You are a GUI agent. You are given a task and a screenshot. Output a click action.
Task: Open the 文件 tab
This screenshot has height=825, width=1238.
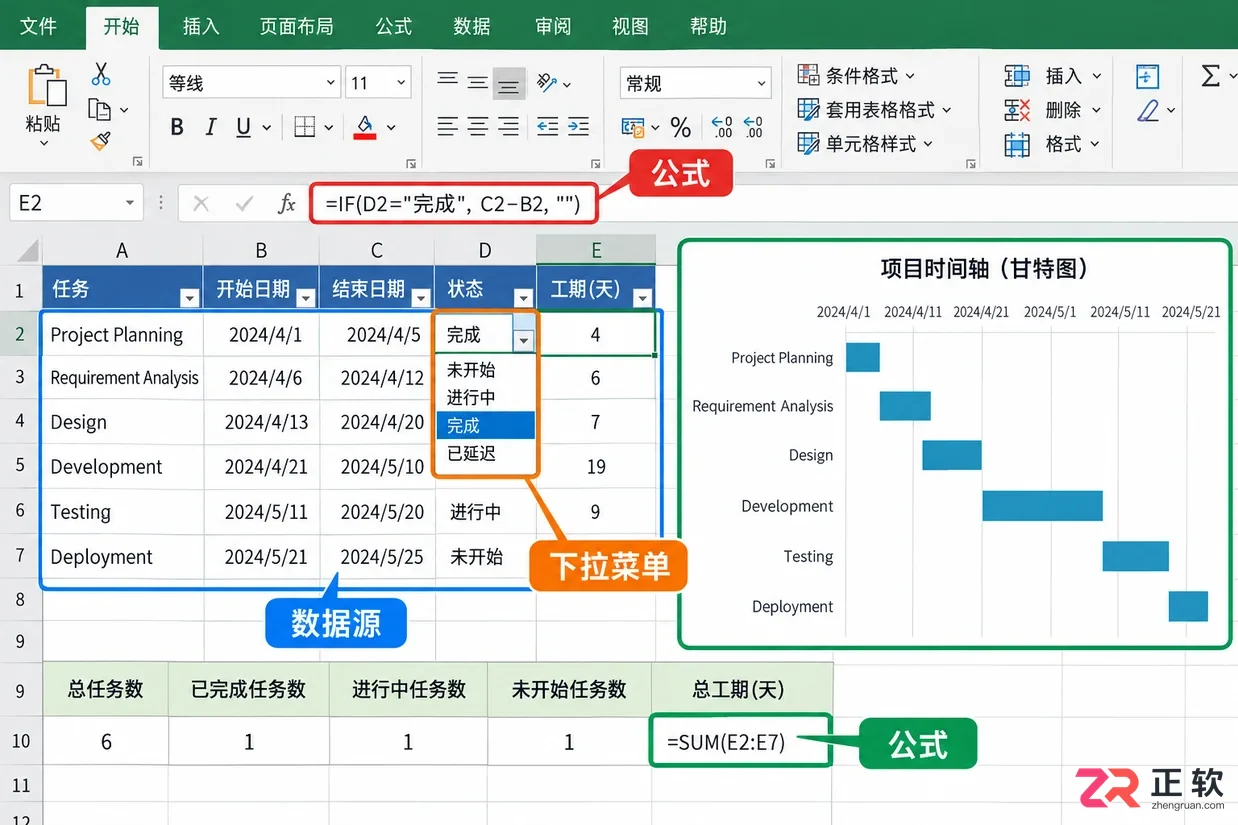[x=38, y=26]
